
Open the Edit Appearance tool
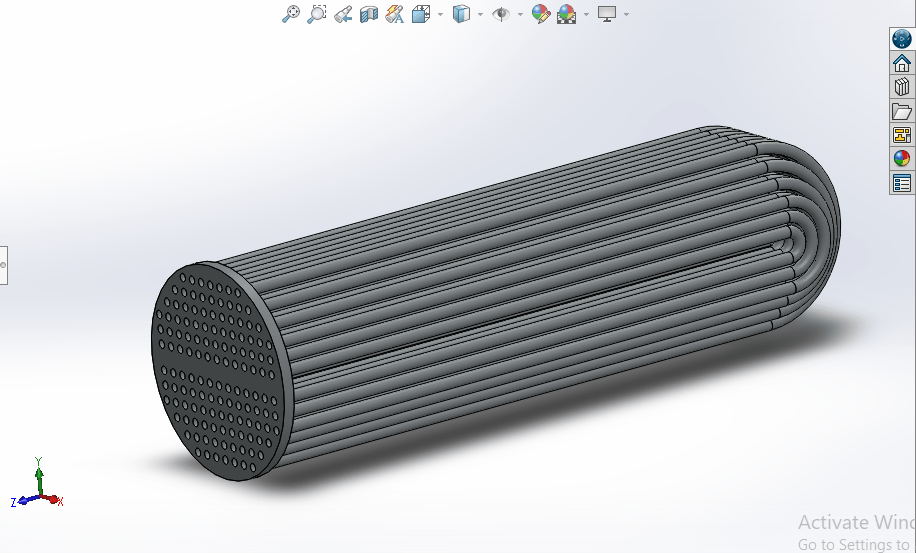[x=541, y=14]
